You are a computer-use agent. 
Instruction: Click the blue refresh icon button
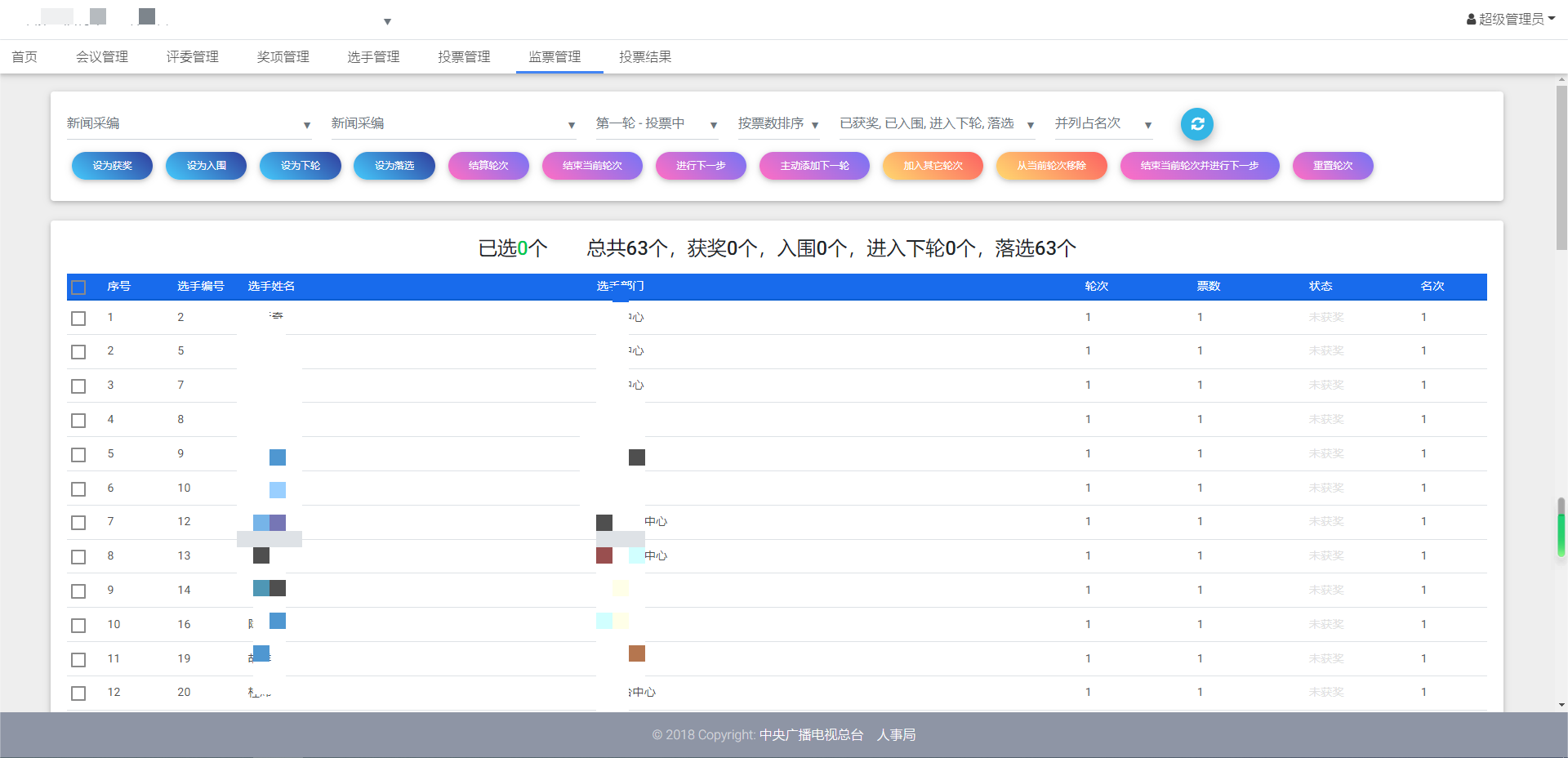click(x=1197, y=124)
